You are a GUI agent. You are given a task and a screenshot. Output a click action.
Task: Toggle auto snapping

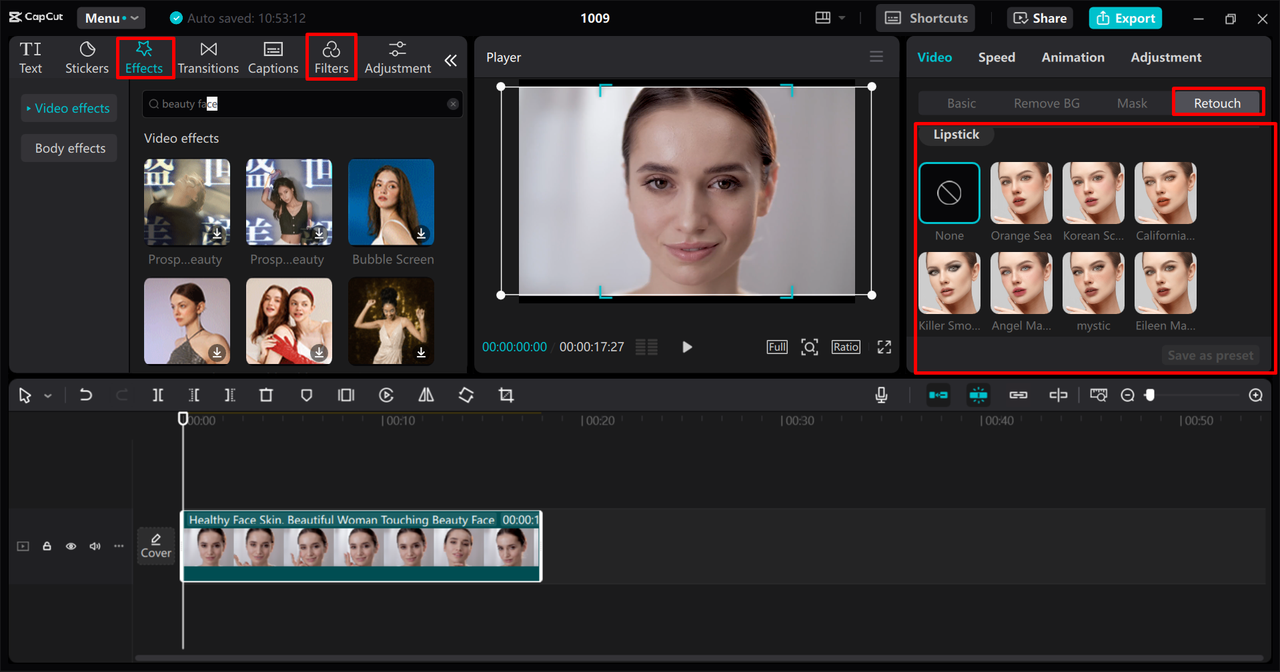[978, 395]
